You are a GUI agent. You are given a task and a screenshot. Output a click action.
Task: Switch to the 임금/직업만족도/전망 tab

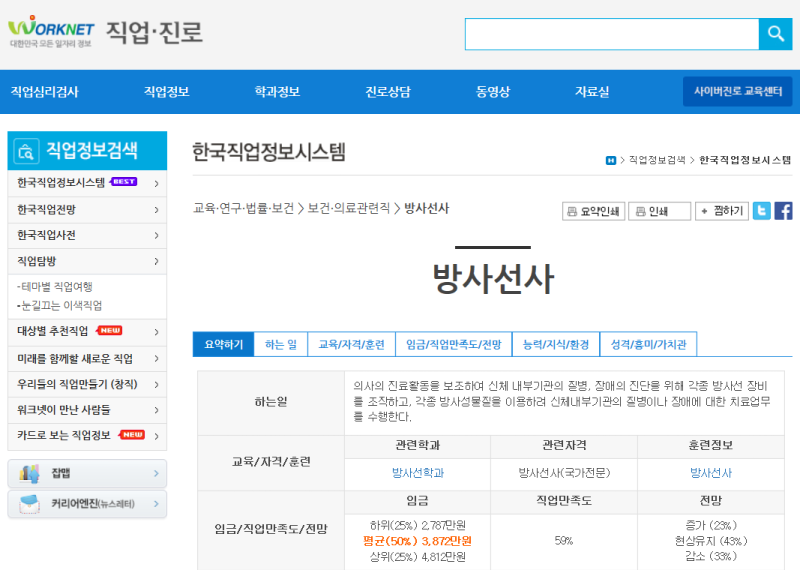454,344
